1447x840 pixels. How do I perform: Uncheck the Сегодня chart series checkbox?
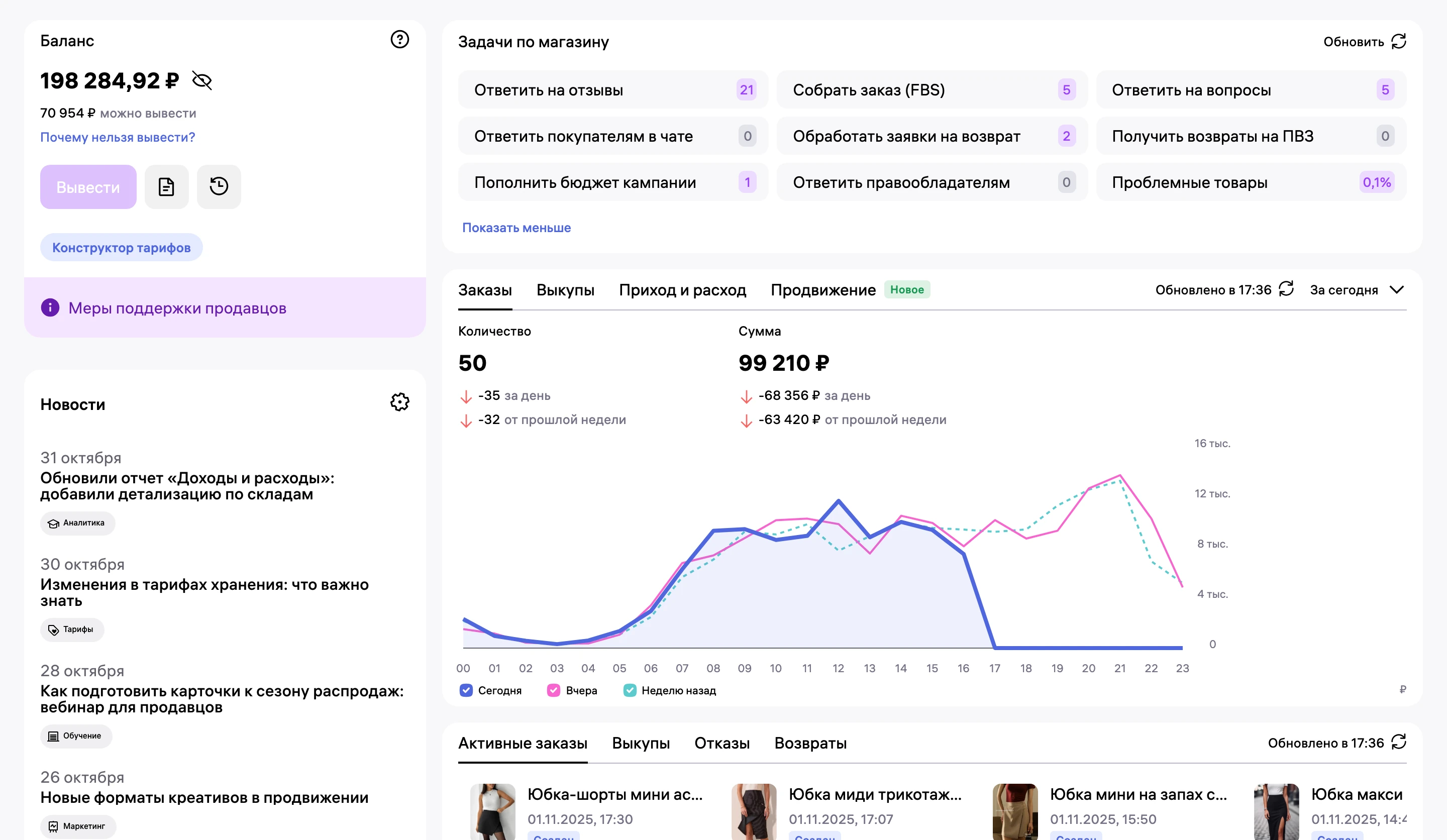[x=466, y=690]
